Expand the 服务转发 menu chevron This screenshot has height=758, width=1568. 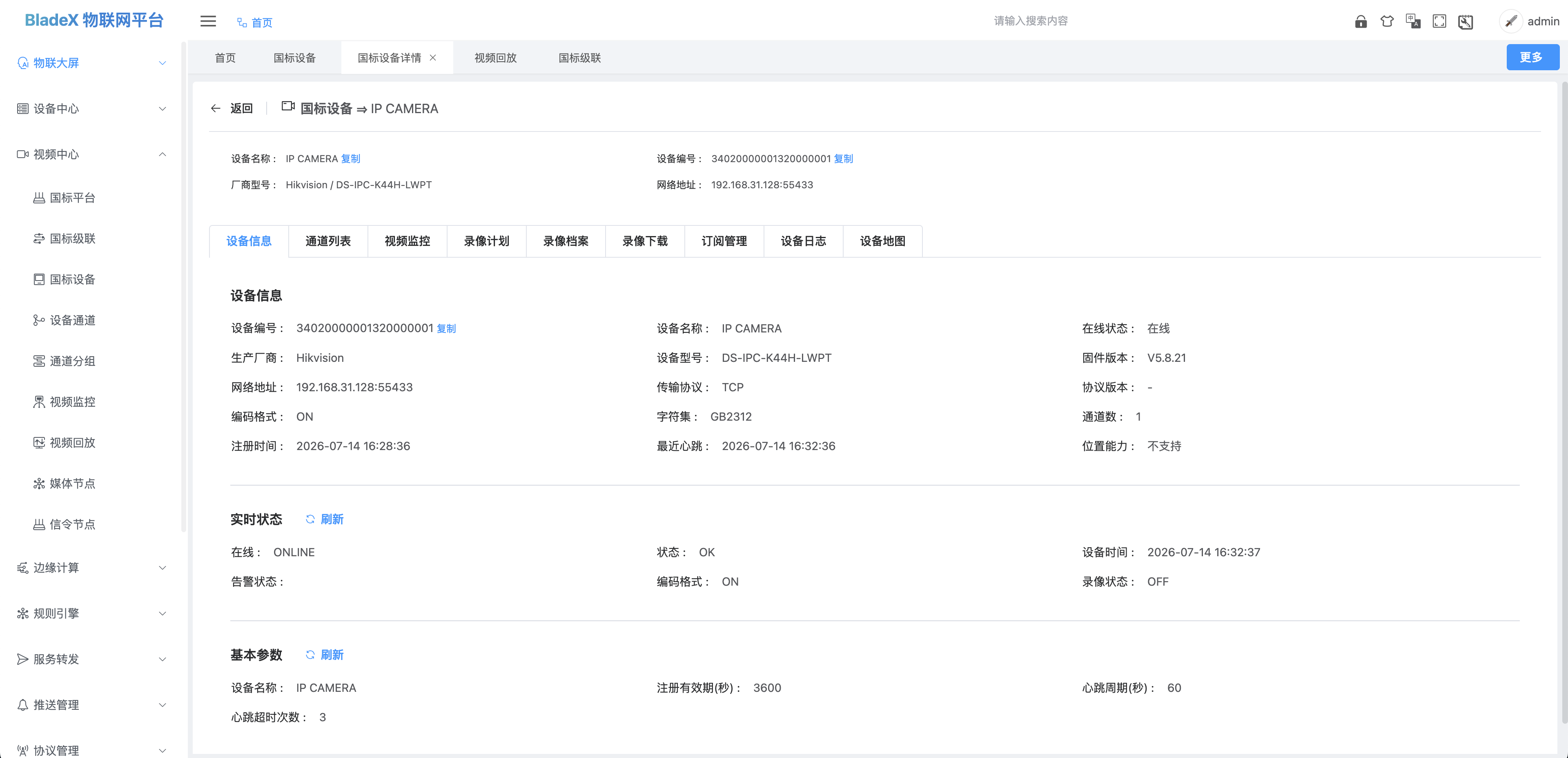pos(163,659)
